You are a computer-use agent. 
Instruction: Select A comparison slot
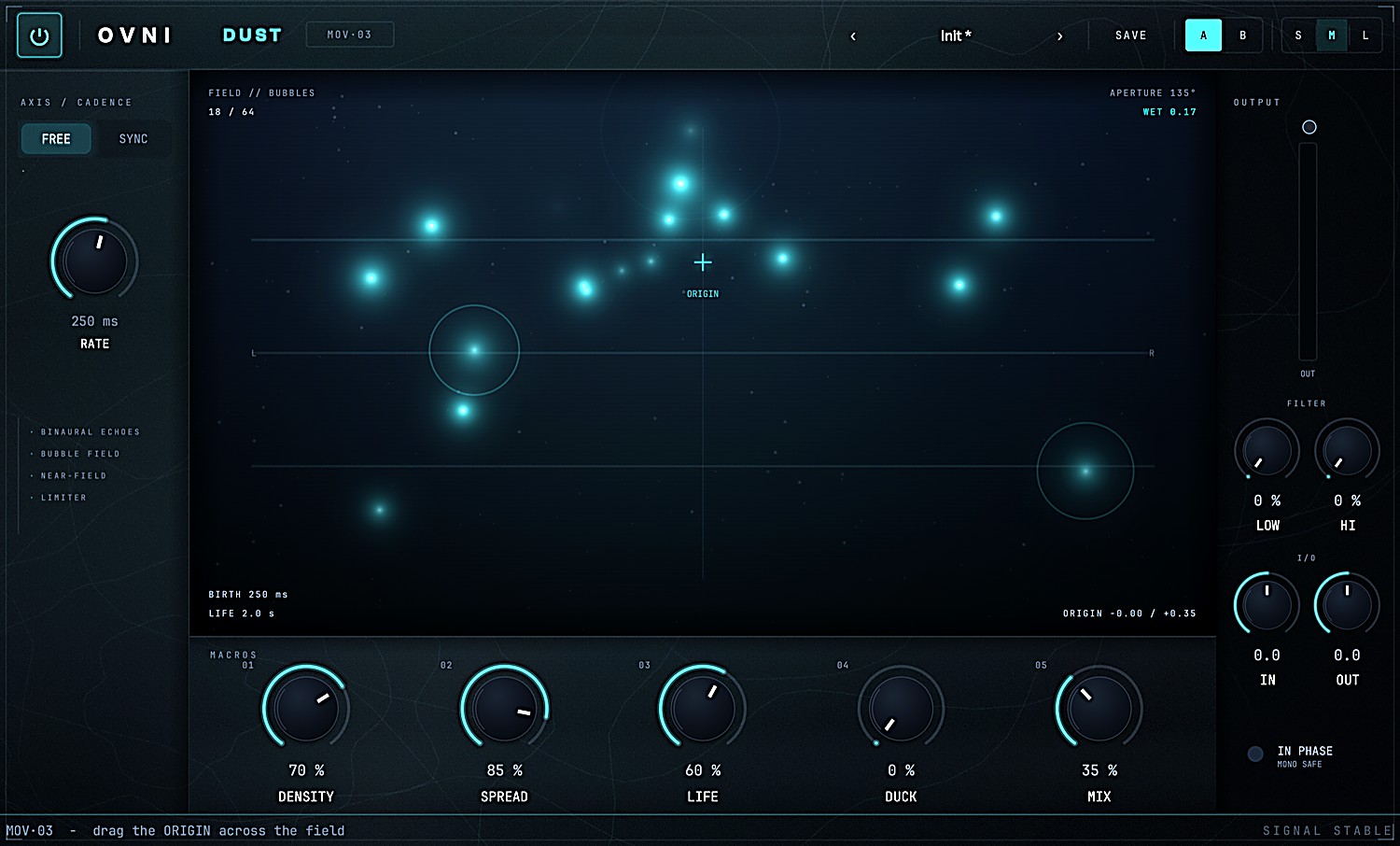1203,35
